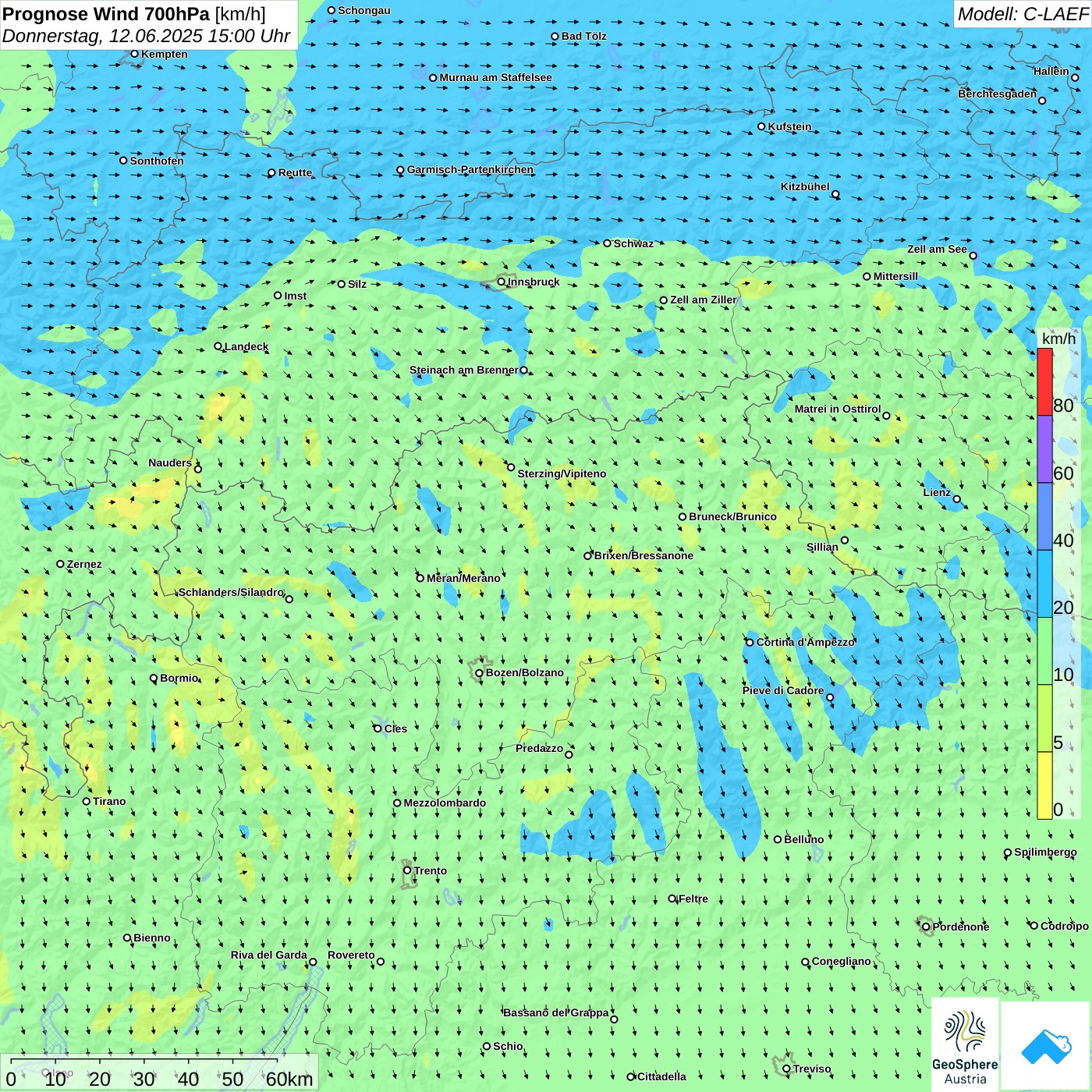Image resolution: width=1092 pixels, height=1092 pixels.
Task: Pick the lime green legend segment between 5 and 10
Action: coord(1044,718)
